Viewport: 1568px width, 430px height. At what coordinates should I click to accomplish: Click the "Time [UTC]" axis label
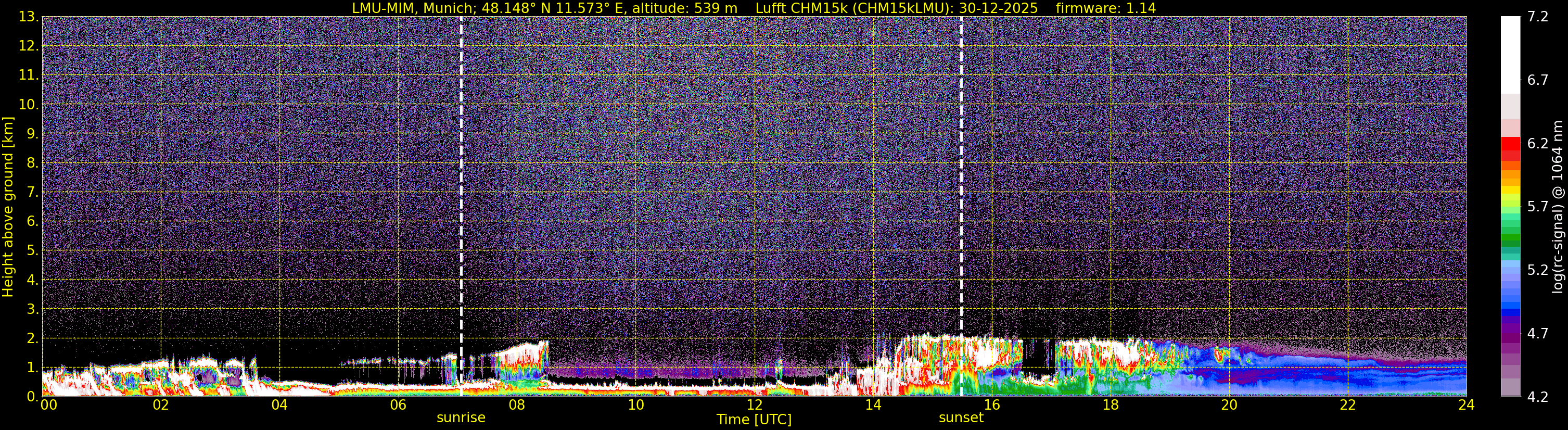coord(754,420)
